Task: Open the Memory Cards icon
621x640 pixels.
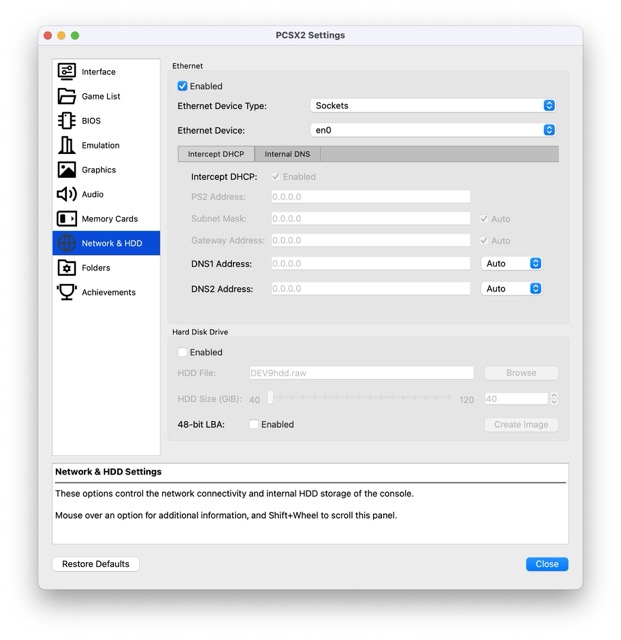Action: (67, 219)
